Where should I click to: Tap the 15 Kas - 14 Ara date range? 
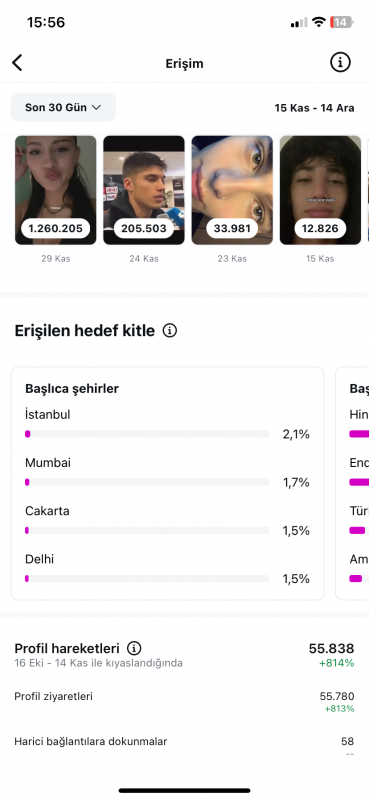314,108
